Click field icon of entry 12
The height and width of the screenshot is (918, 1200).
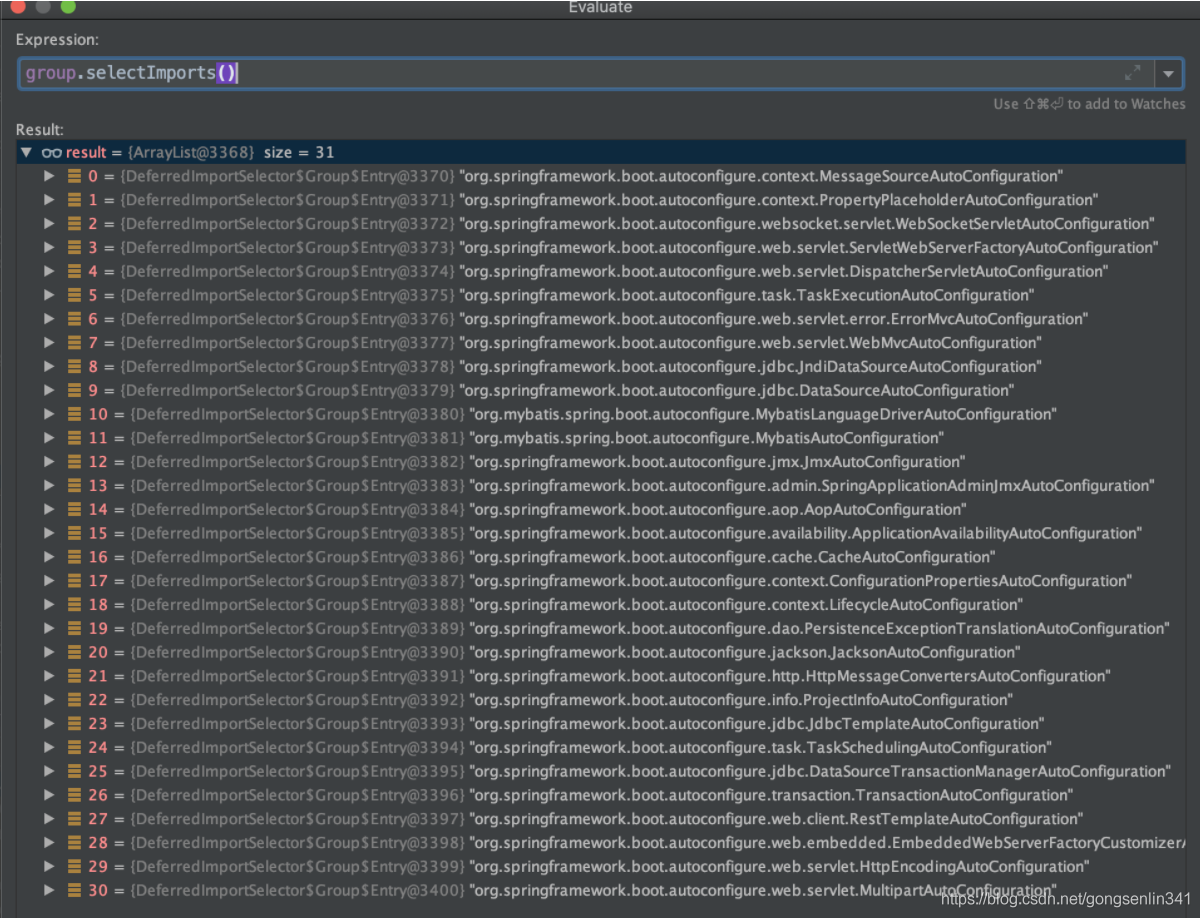(x=74, y=462)
